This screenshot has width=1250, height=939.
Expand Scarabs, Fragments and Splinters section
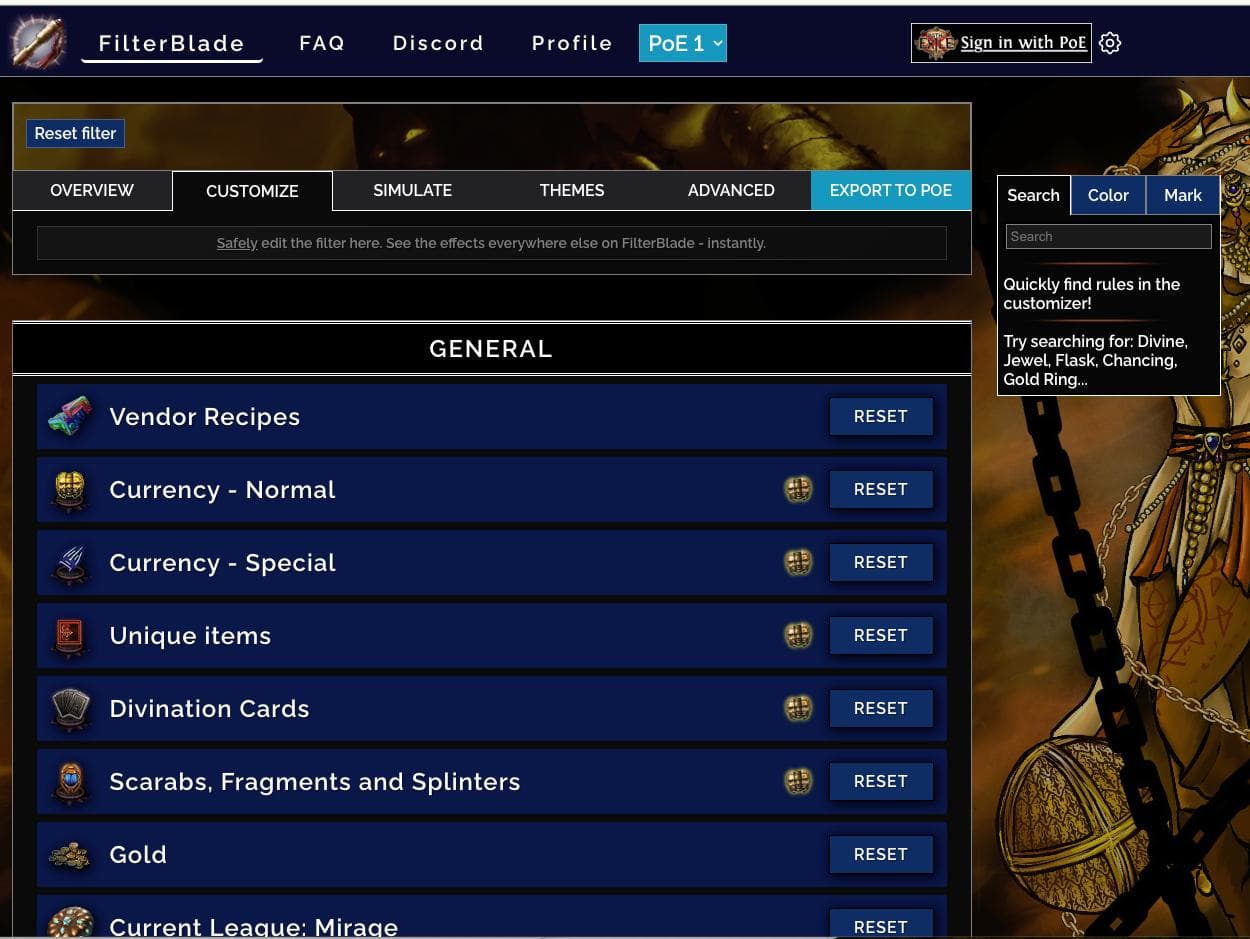tap(492, 782)
